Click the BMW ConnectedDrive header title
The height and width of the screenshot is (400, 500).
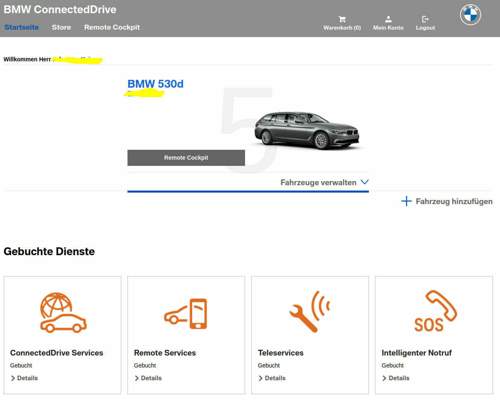(x=60, y=9)
